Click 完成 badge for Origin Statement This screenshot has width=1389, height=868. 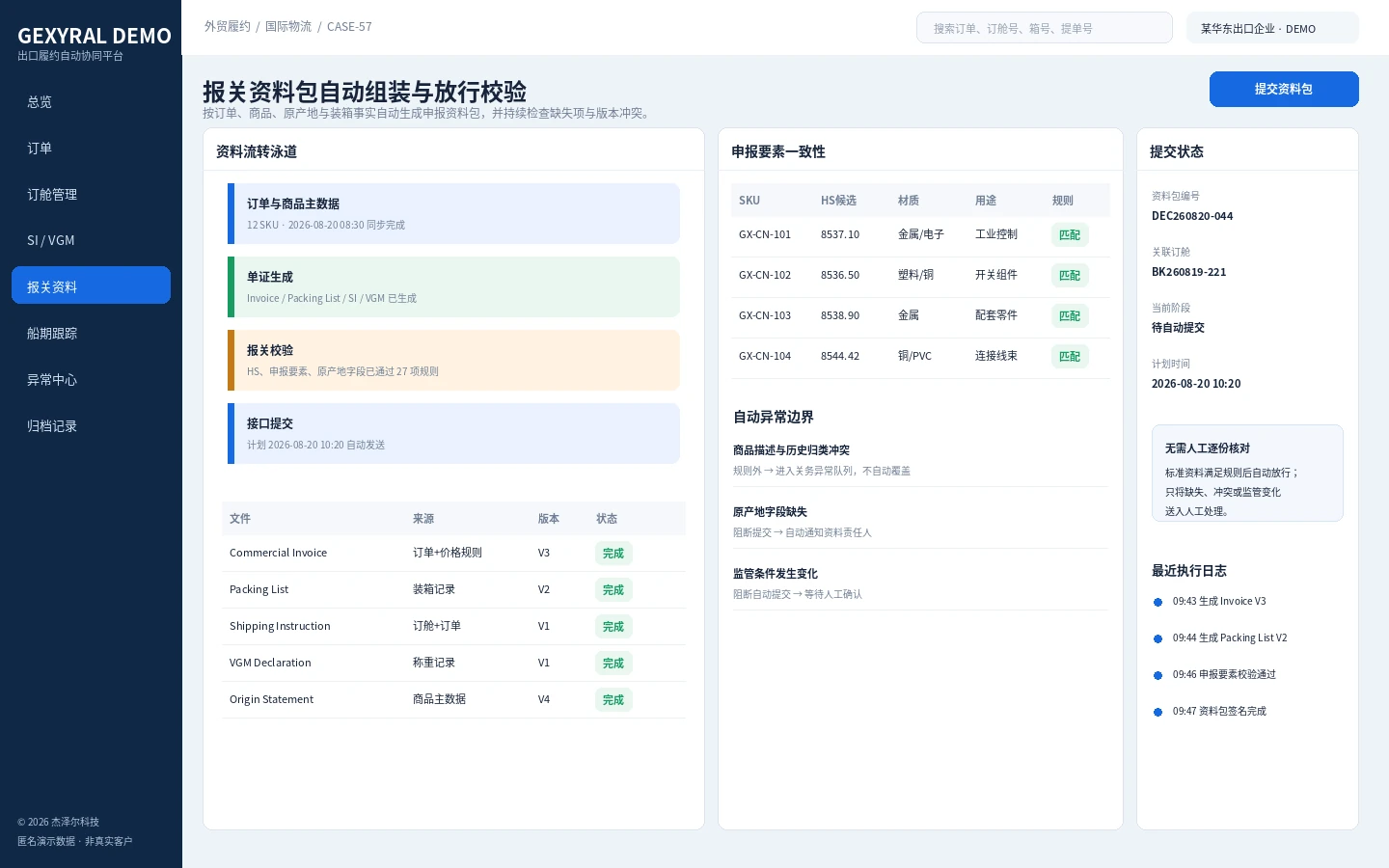pos(613,699)
